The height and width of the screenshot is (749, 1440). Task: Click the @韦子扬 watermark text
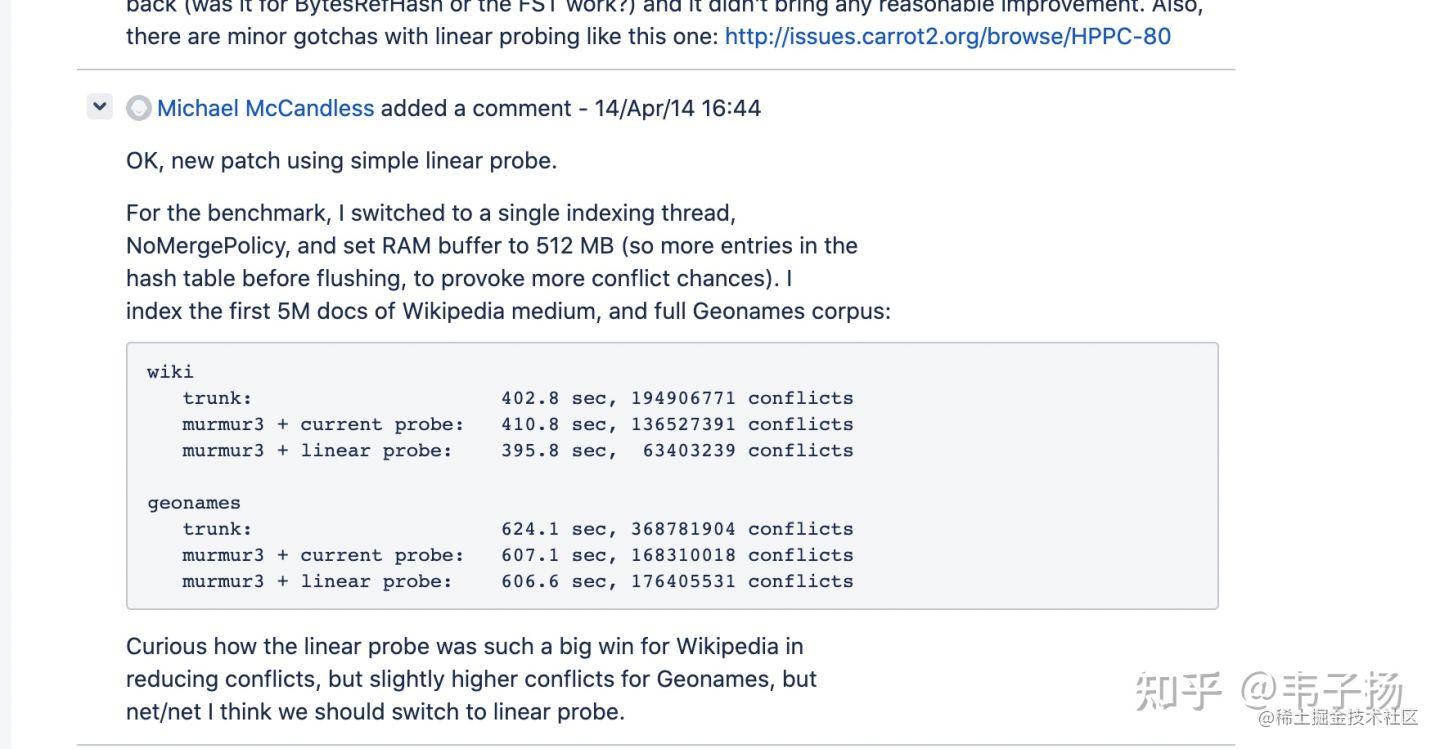(x=1322, y=689)
